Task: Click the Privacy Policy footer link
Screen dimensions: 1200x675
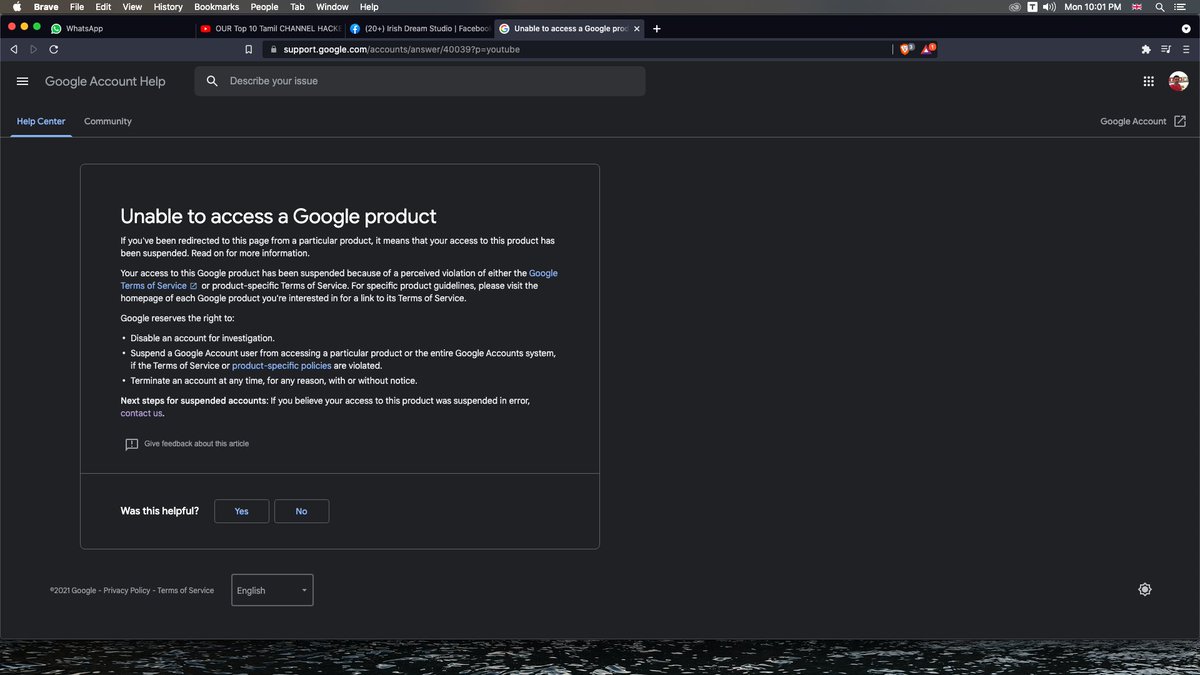Action: 127,591
